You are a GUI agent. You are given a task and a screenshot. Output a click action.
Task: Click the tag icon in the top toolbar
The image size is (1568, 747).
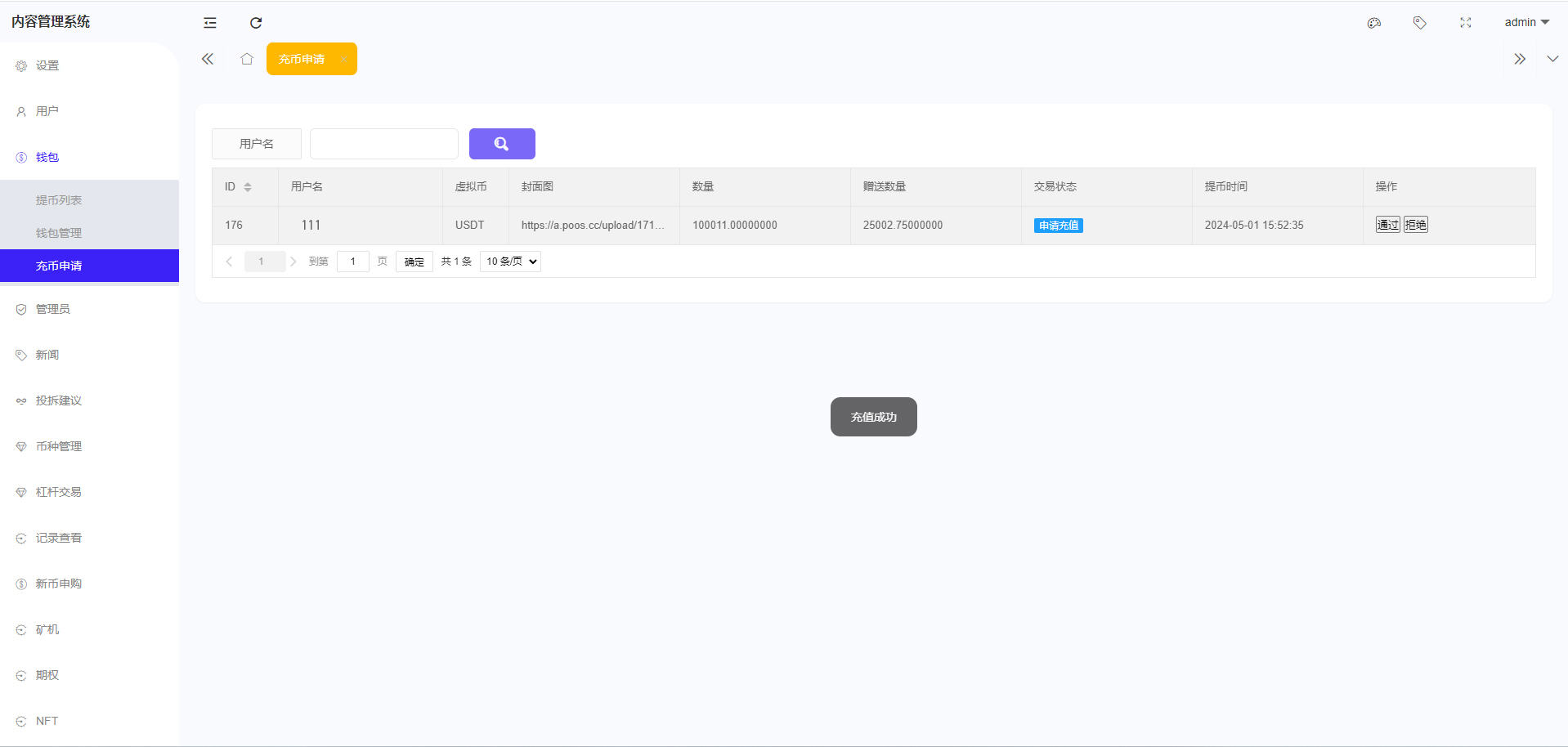pyautogui.click(x=1419, y=23)
